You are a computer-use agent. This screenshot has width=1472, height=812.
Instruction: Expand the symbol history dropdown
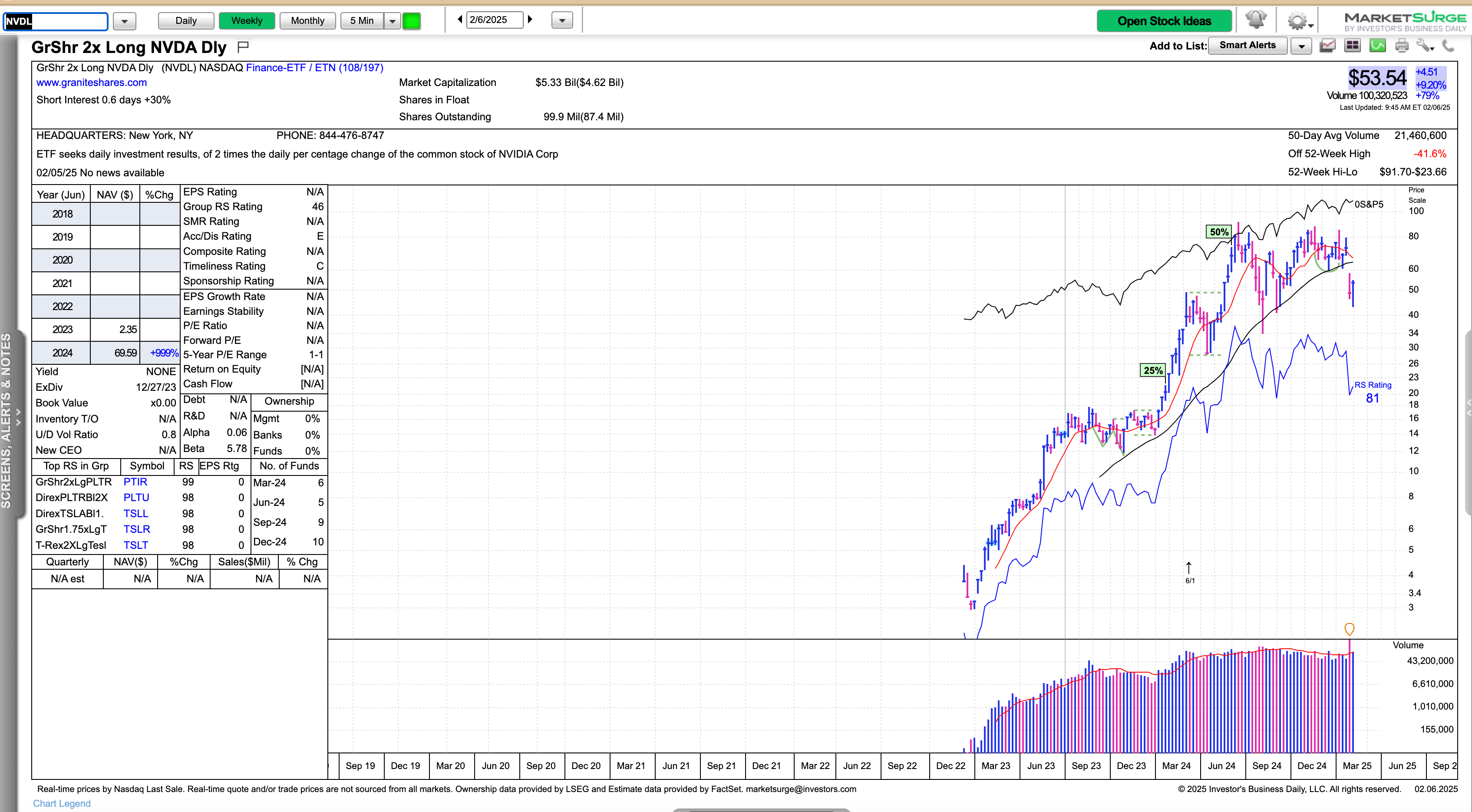click(x=124, y=22)
